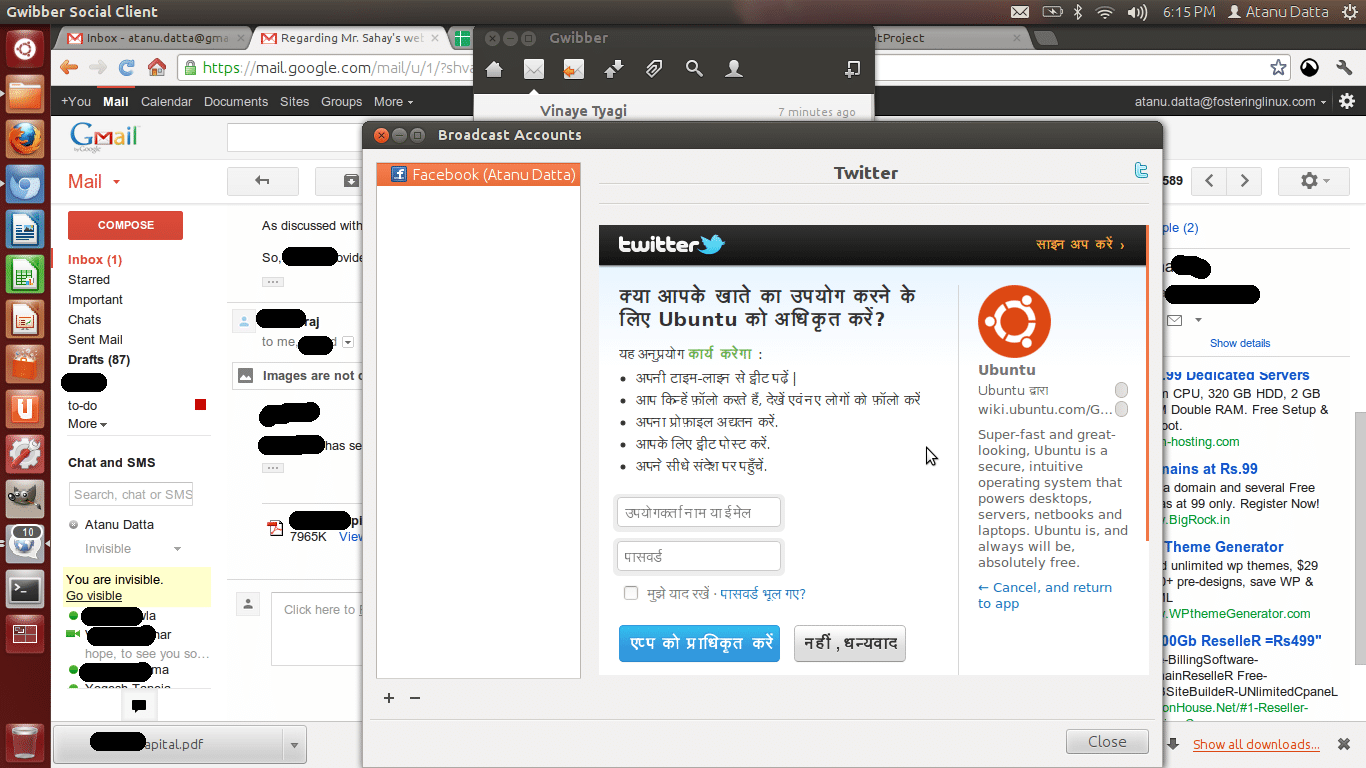Click 'Show all downloads...' link
1366x768 pixels.
(1256, 744)
